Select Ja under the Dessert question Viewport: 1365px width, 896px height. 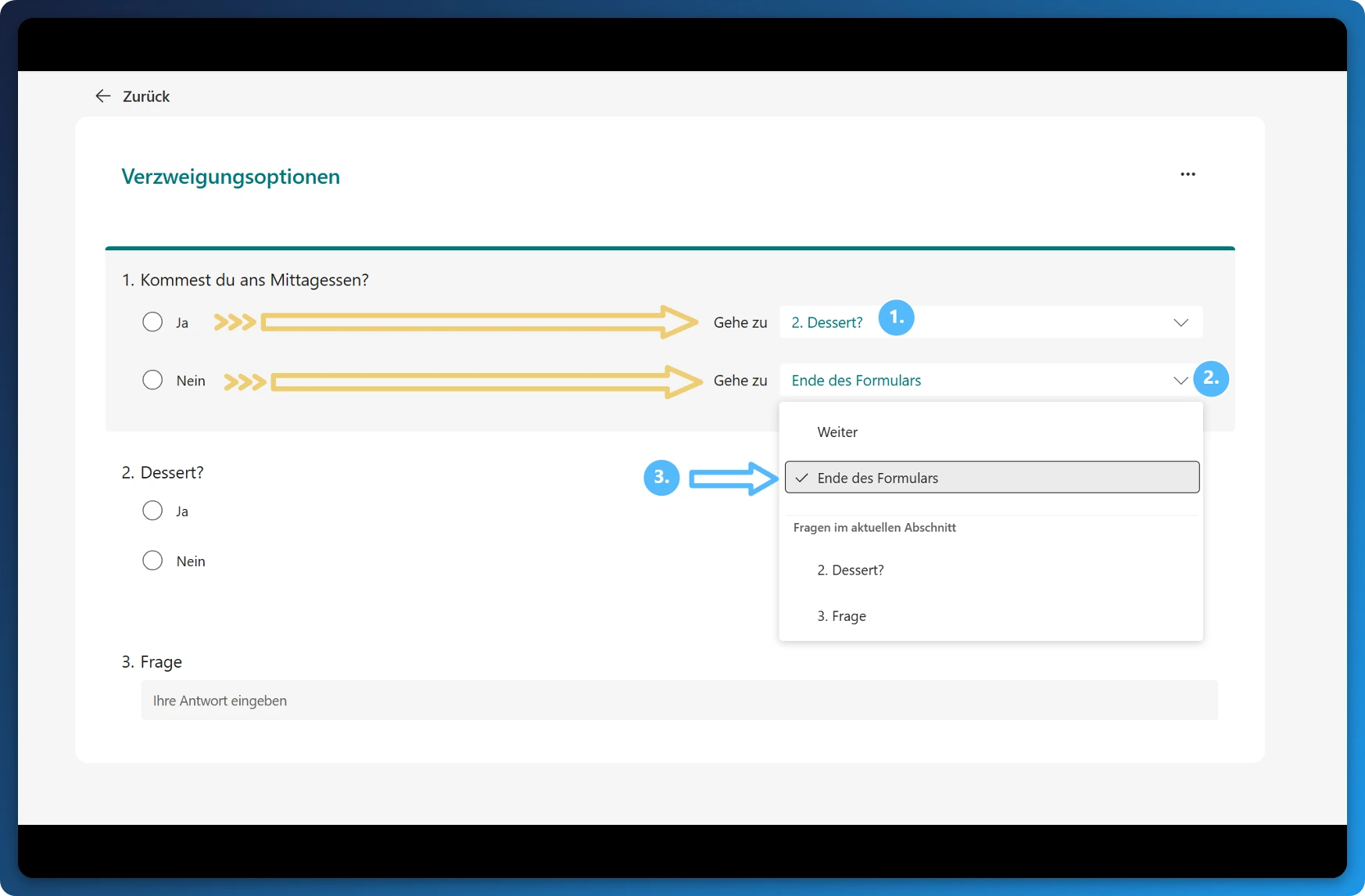(x=152, y=511)
